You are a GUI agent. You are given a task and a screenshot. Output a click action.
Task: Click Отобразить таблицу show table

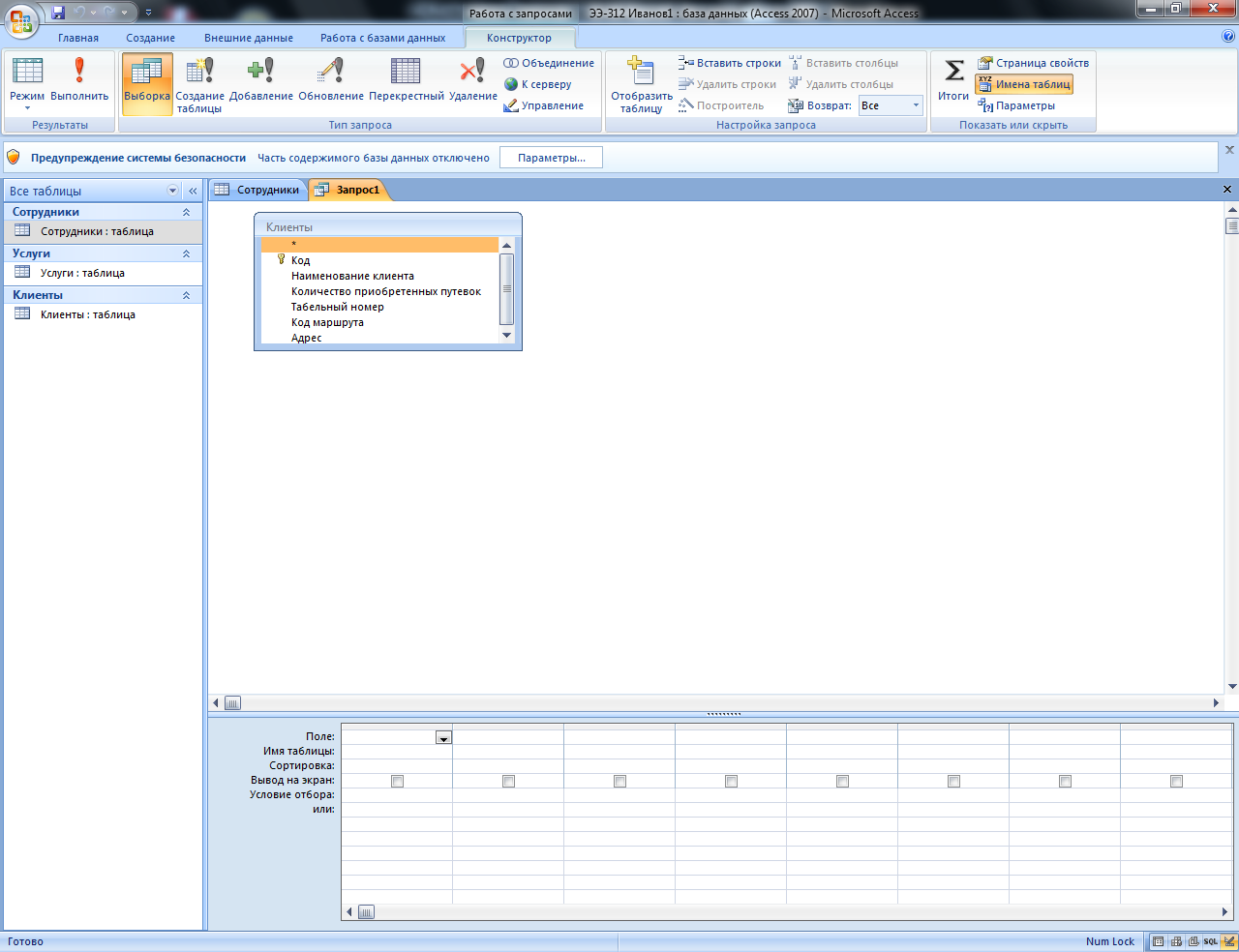tap(641, 84)
